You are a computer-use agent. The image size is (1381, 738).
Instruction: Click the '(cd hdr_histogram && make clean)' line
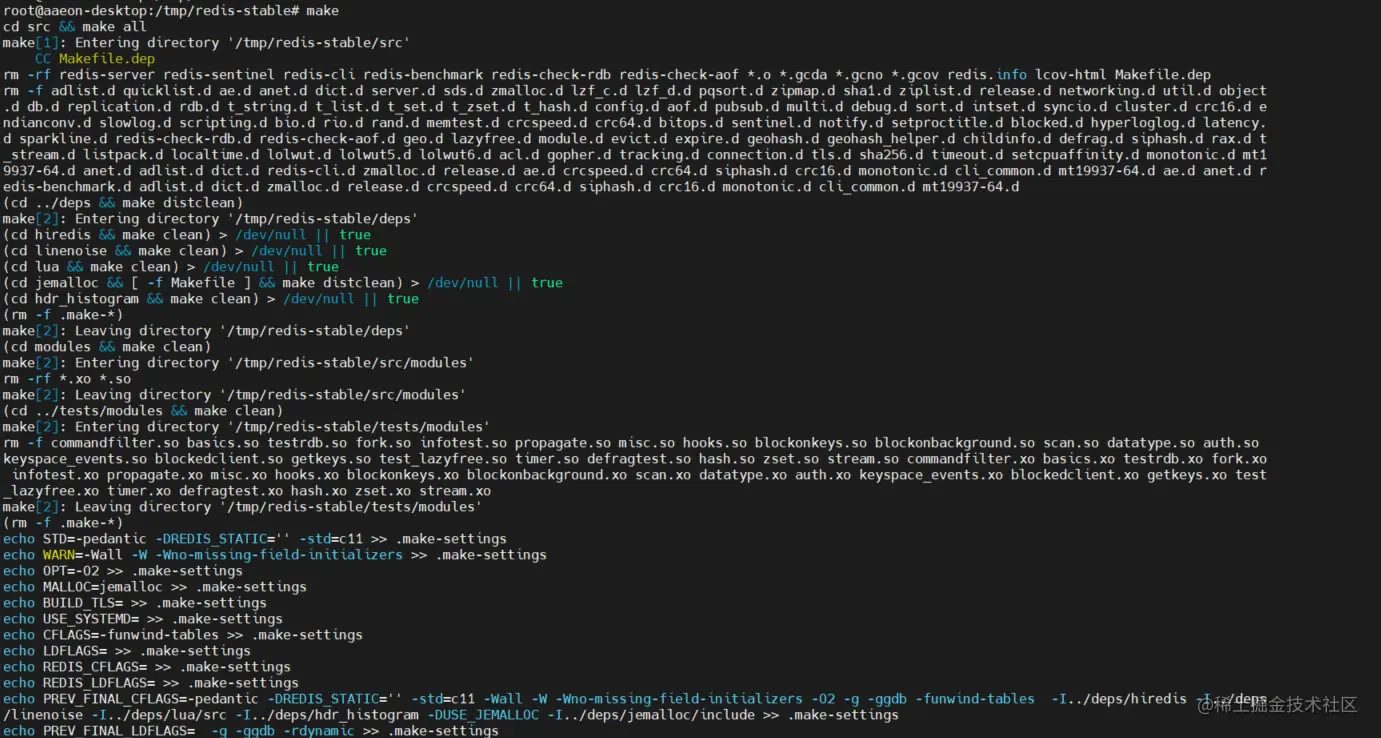pyautogui.click(x=210, y=299)
